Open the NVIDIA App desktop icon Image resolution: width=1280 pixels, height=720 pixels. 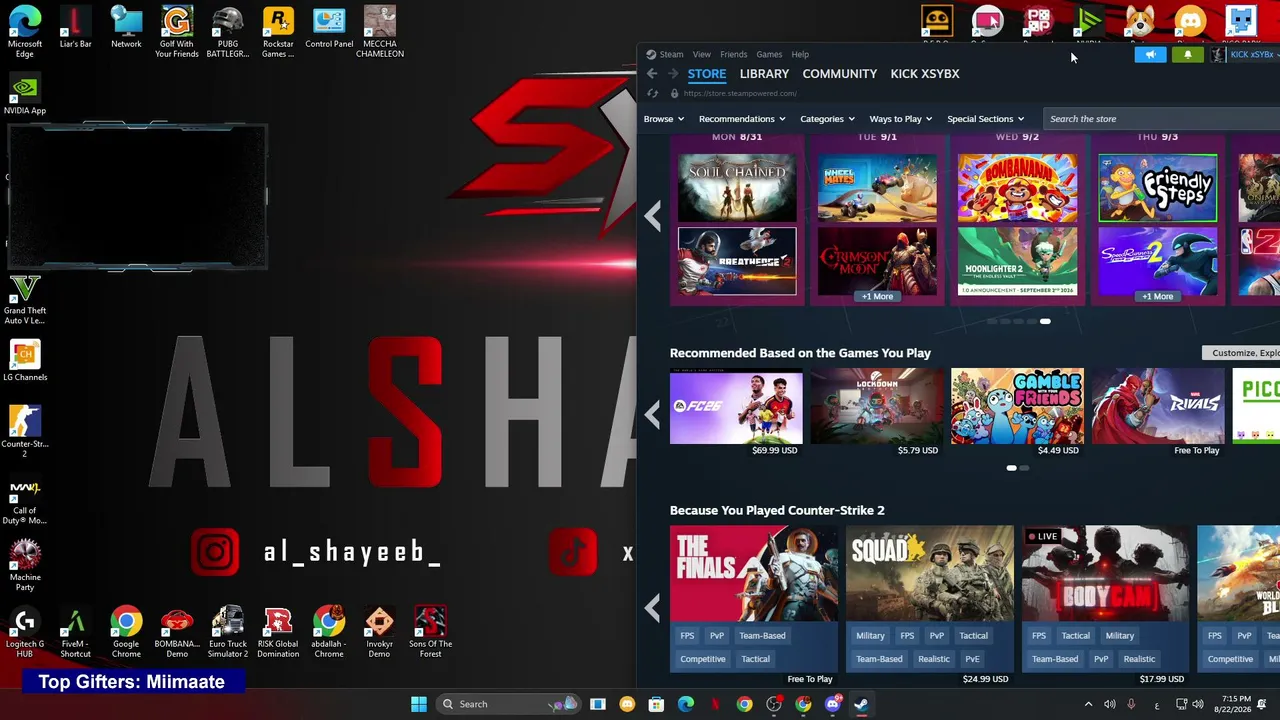click(25, 94)
